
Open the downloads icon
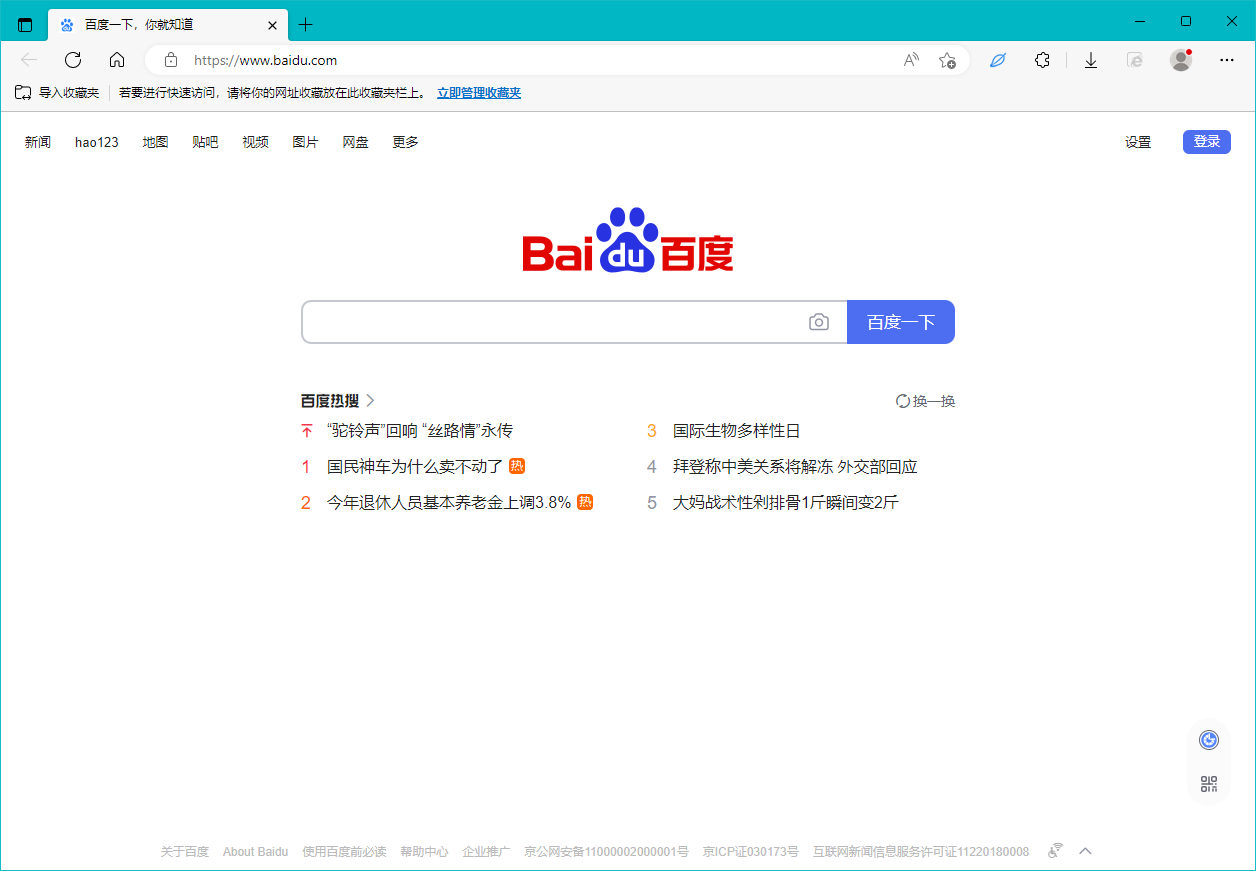point(1091,60)
